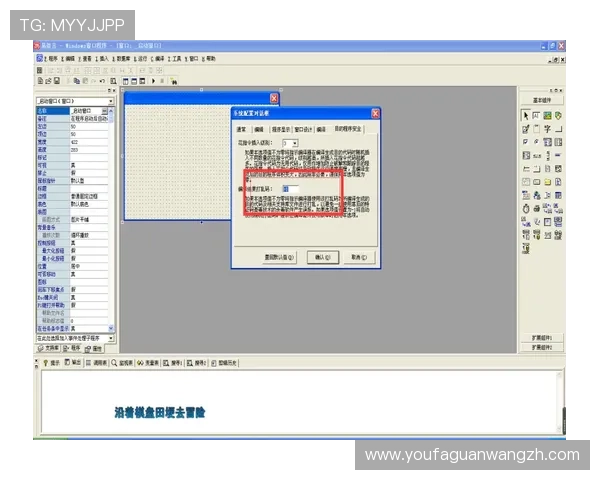Click the 编译结果打乱码 input field

290,189
